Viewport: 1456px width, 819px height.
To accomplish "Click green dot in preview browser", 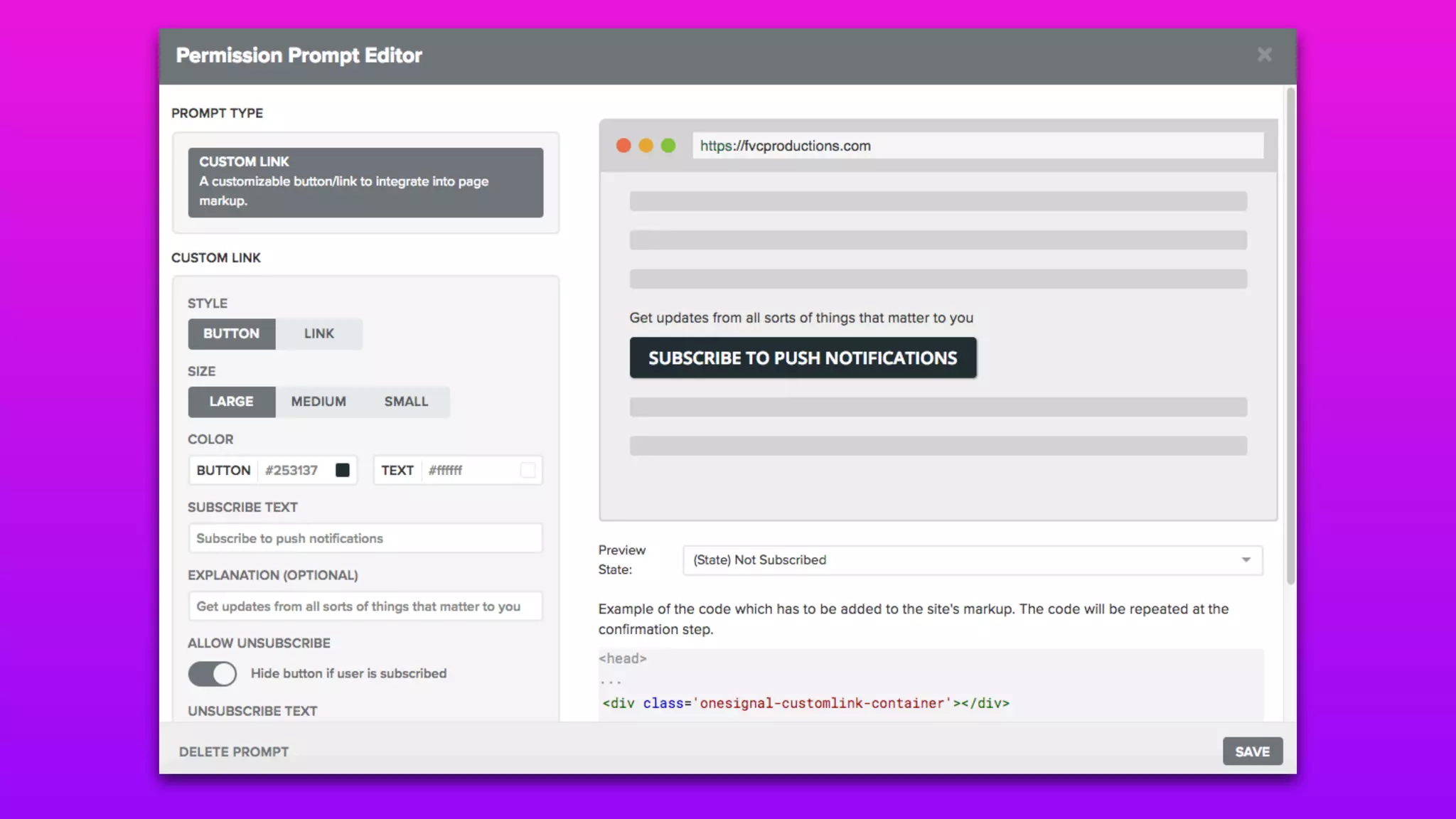I will [668, 146].
